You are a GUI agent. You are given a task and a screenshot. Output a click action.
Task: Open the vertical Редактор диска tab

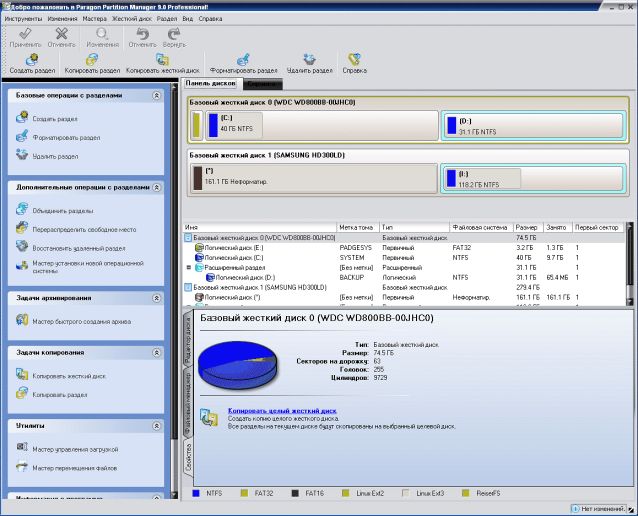[188, 340]
